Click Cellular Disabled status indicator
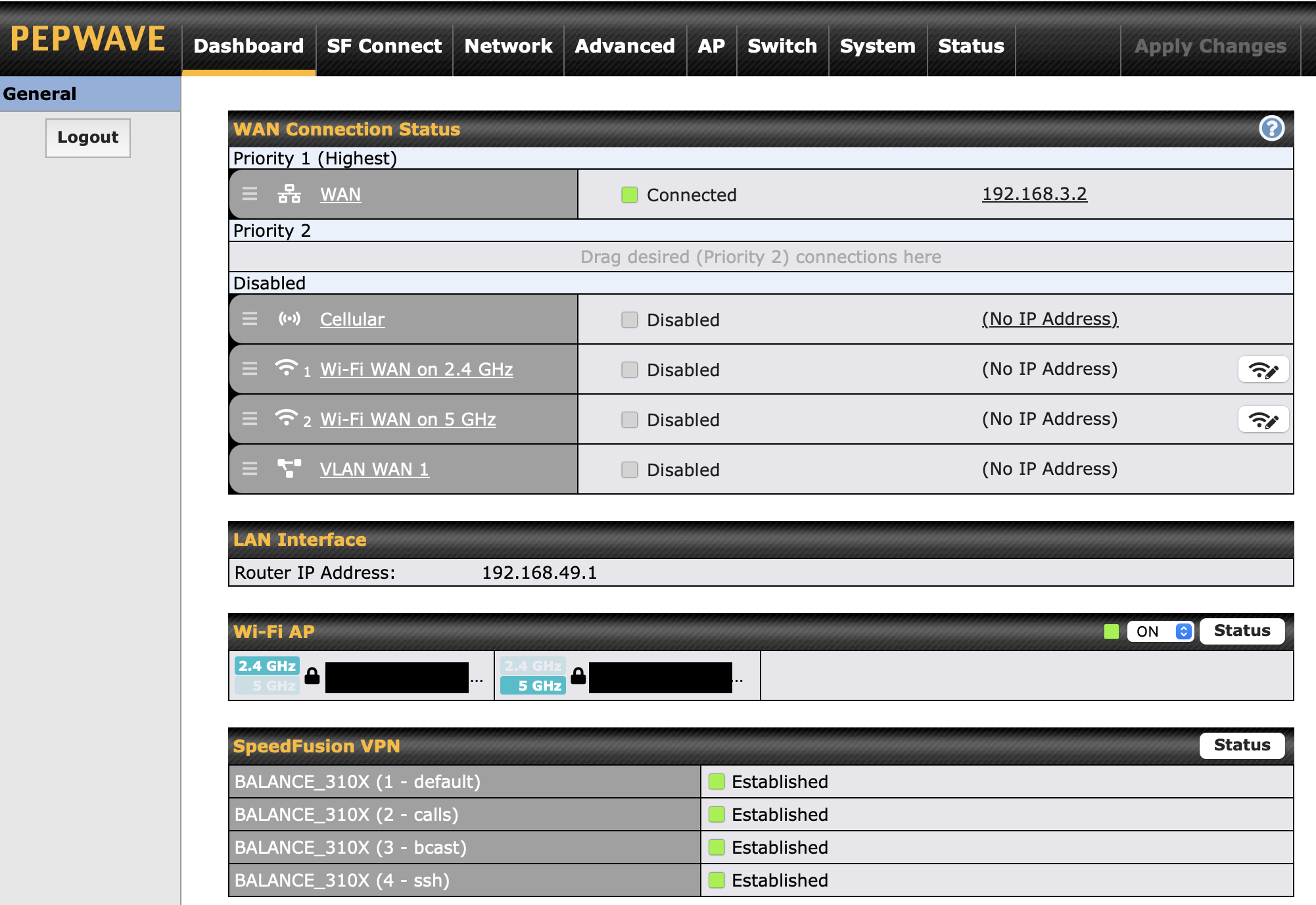The width and height of the screenshot is (1316, 905). click(630, 320)
